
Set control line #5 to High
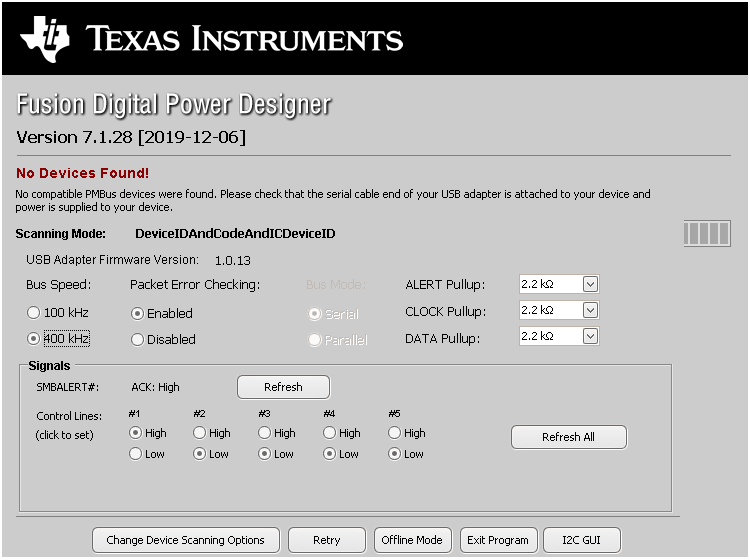pyautogui.click(x=395, y=433)
